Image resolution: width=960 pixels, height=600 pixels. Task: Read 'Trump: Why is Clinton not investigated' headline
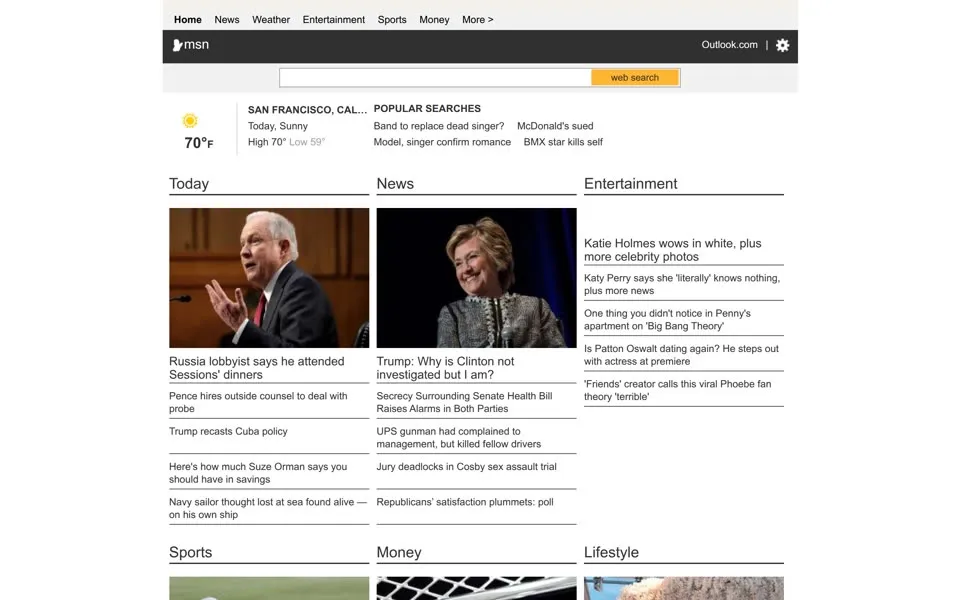tap(445, 368)
